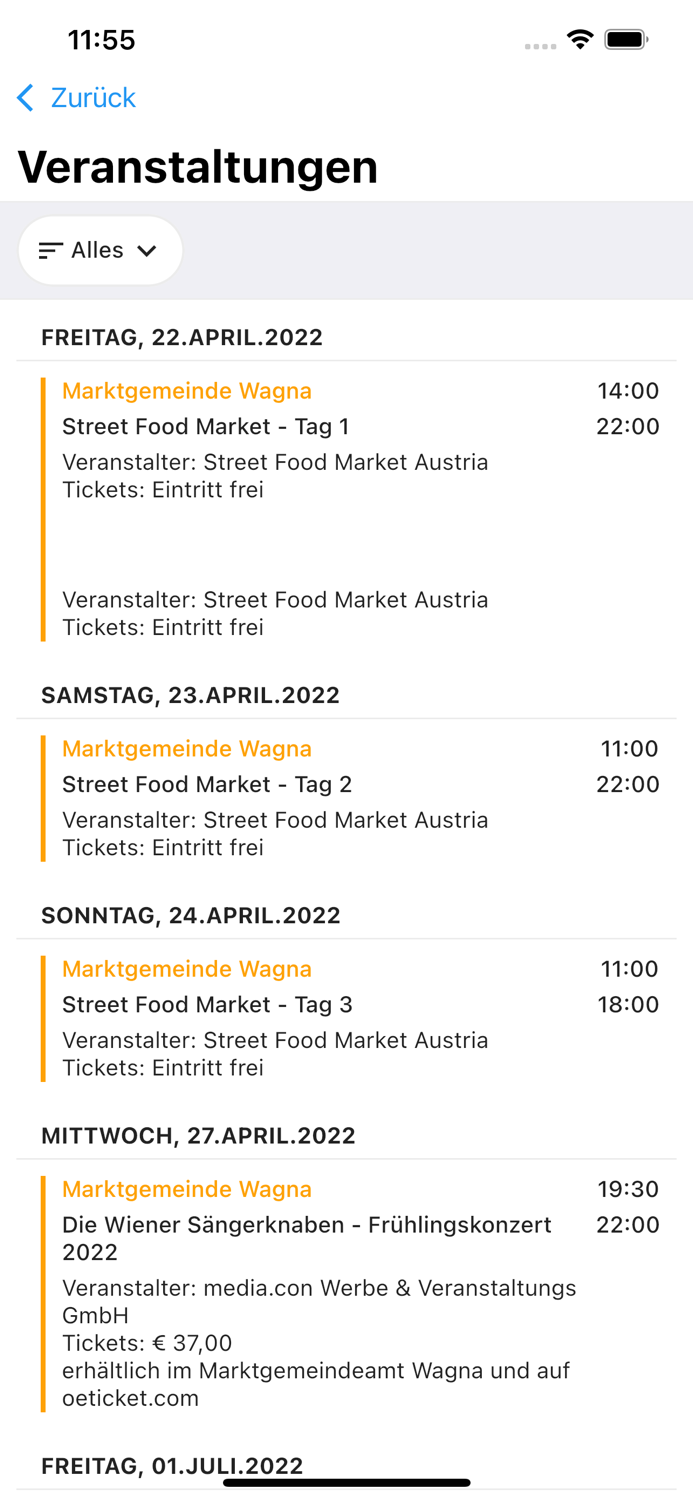Tap the back chevron icon beside Zurück

(24, 98)
